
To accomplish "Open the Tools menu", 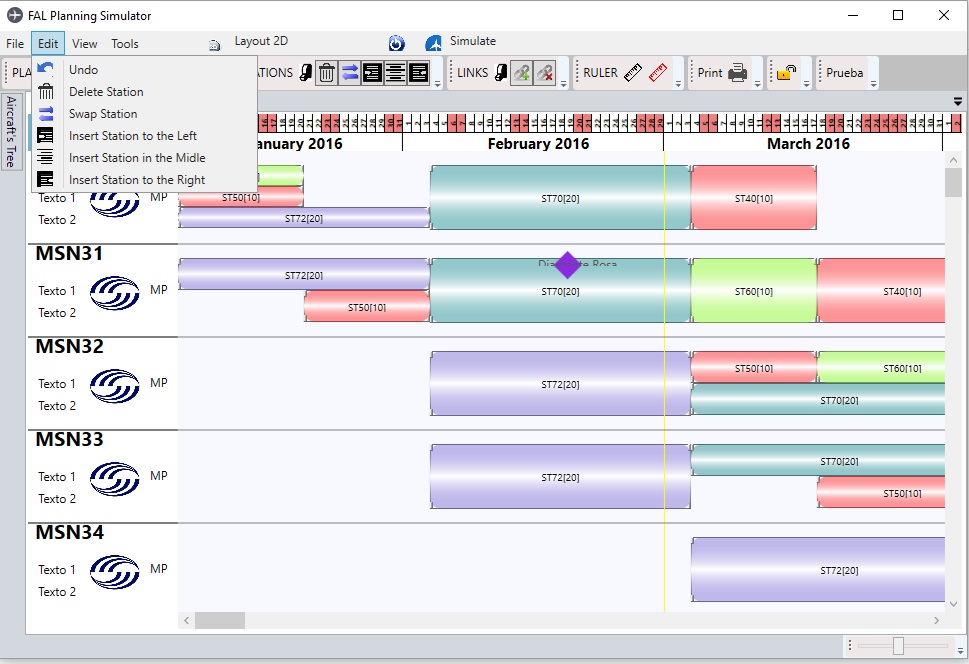I will pos(125,44).
